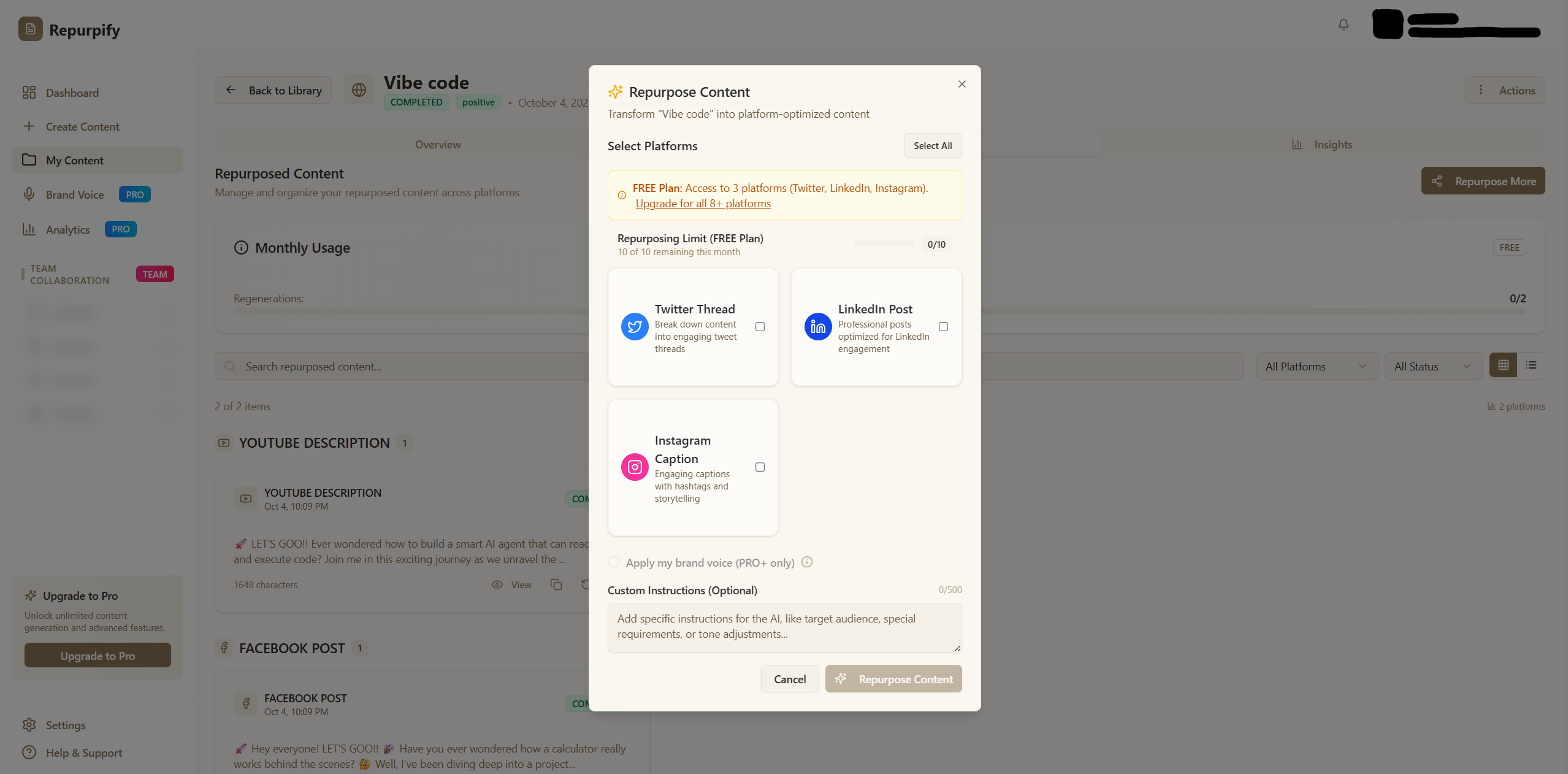This screenshot has width=1568, height=774.
Task: Check the LinkedIn Post checkbox
Action: pyautogui.click(x=943, y=327)
